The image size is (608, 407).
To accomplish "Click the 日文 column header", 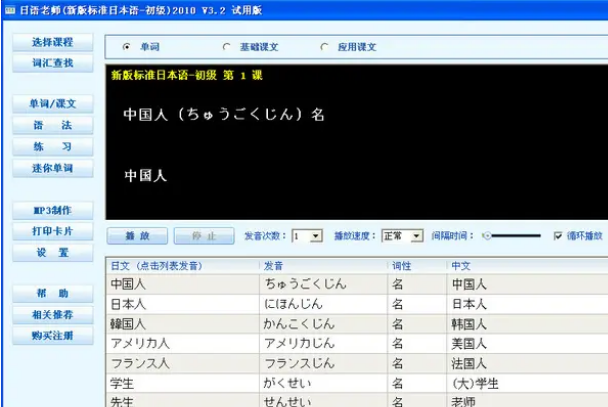I will pos(183,266).
